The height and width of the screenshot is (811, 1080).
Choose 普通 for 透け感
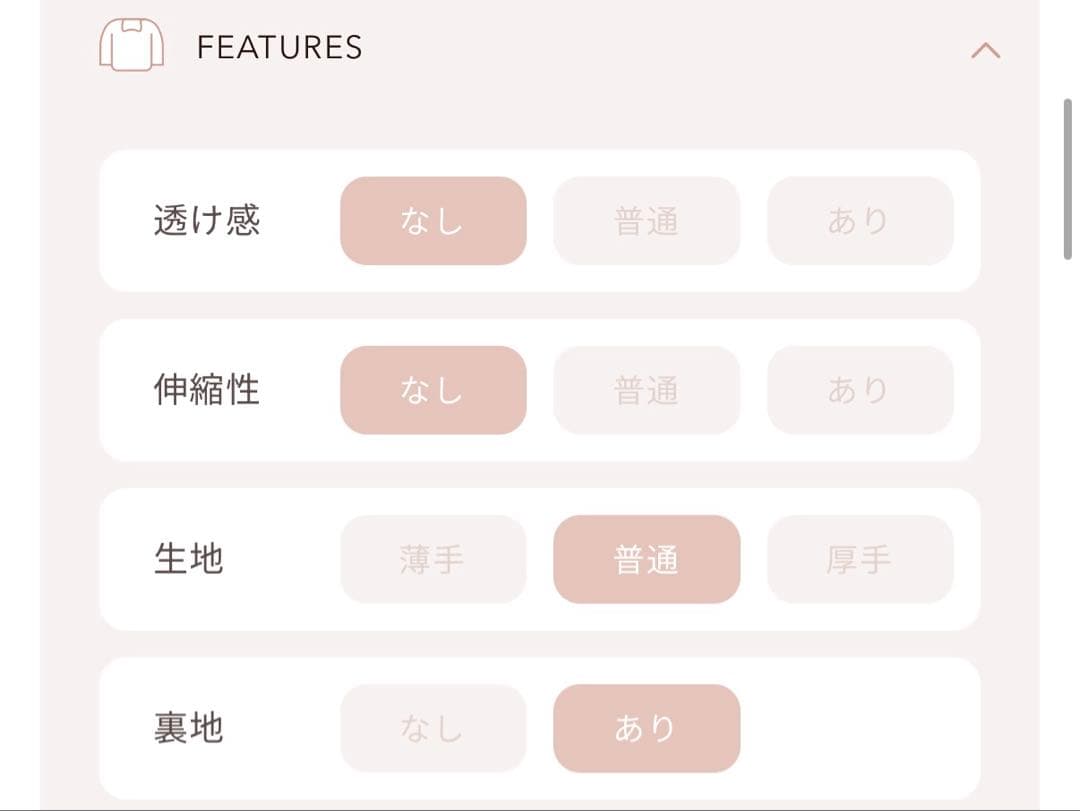coord(647,221)
